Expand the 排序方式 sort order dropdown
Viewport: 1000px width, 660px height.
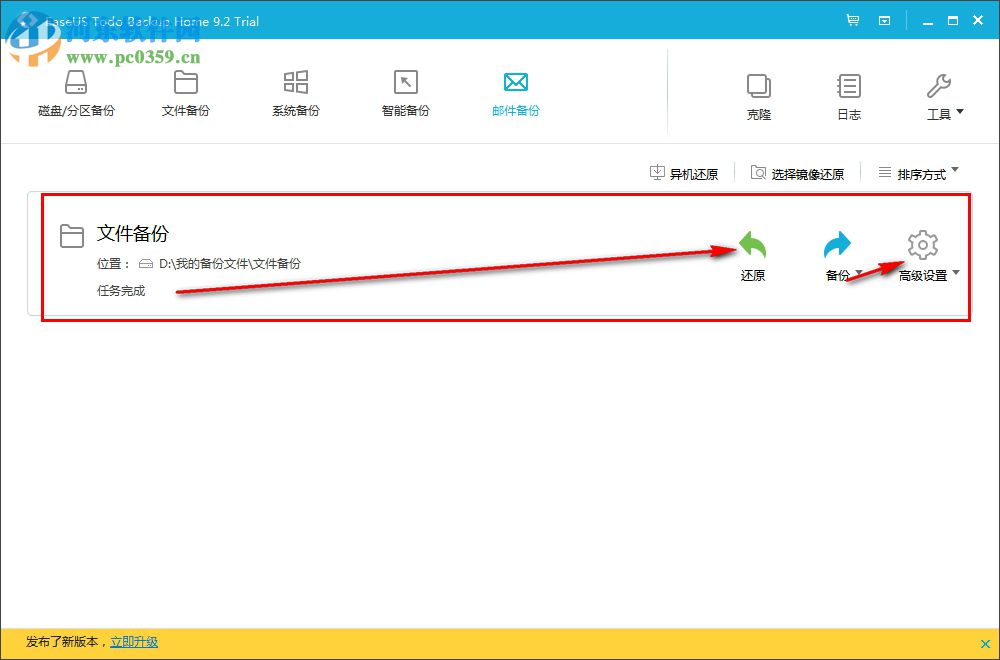tap(918, 172)
